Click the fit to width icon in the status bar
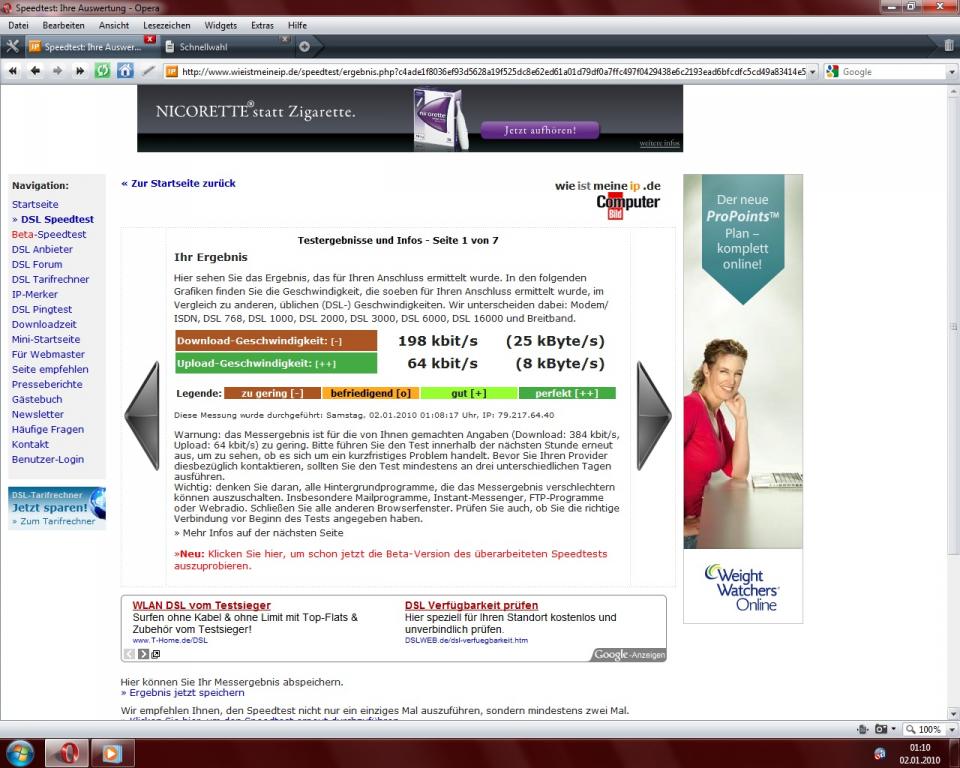 point(863,729)
